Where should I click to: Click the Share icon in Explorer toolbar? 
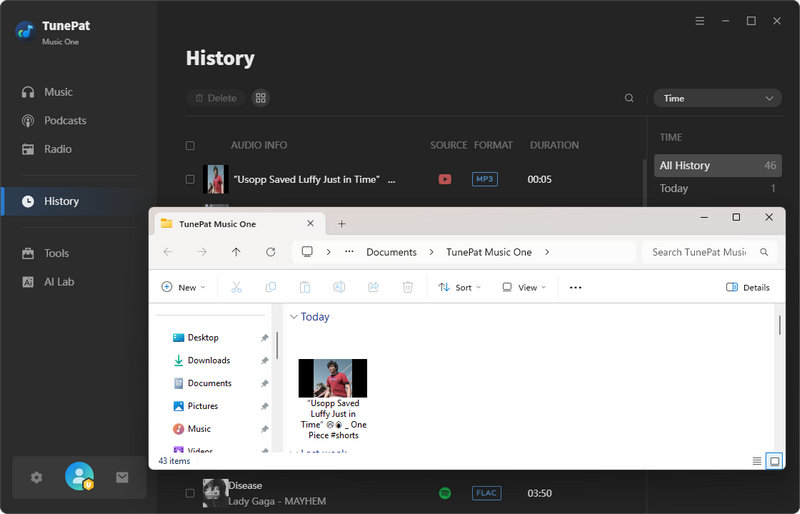click(373, 287)
